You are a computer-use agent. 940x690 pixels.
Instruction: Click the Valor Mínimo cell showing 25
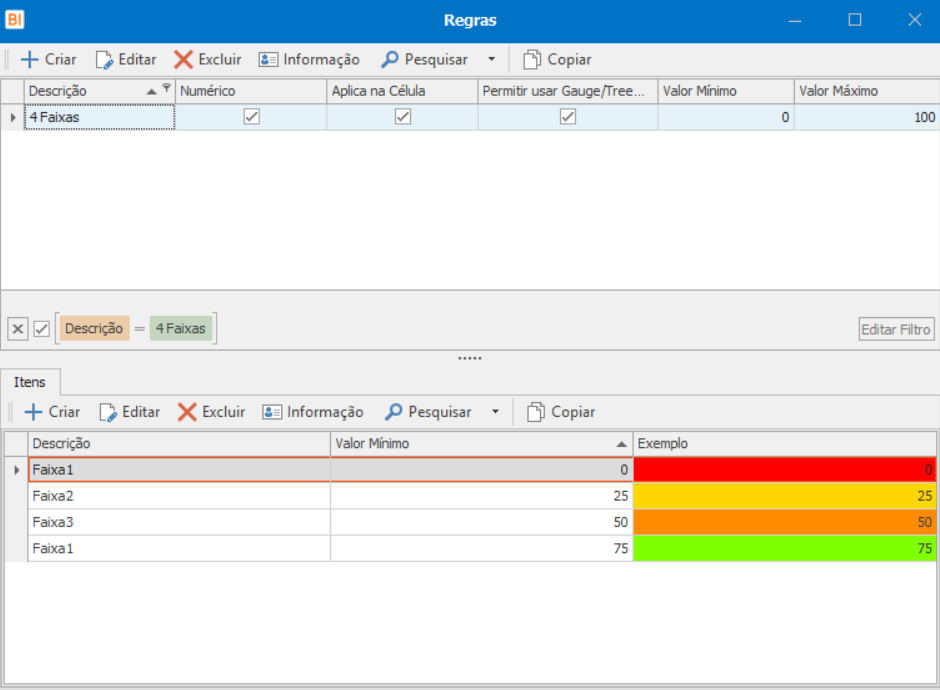481,496
